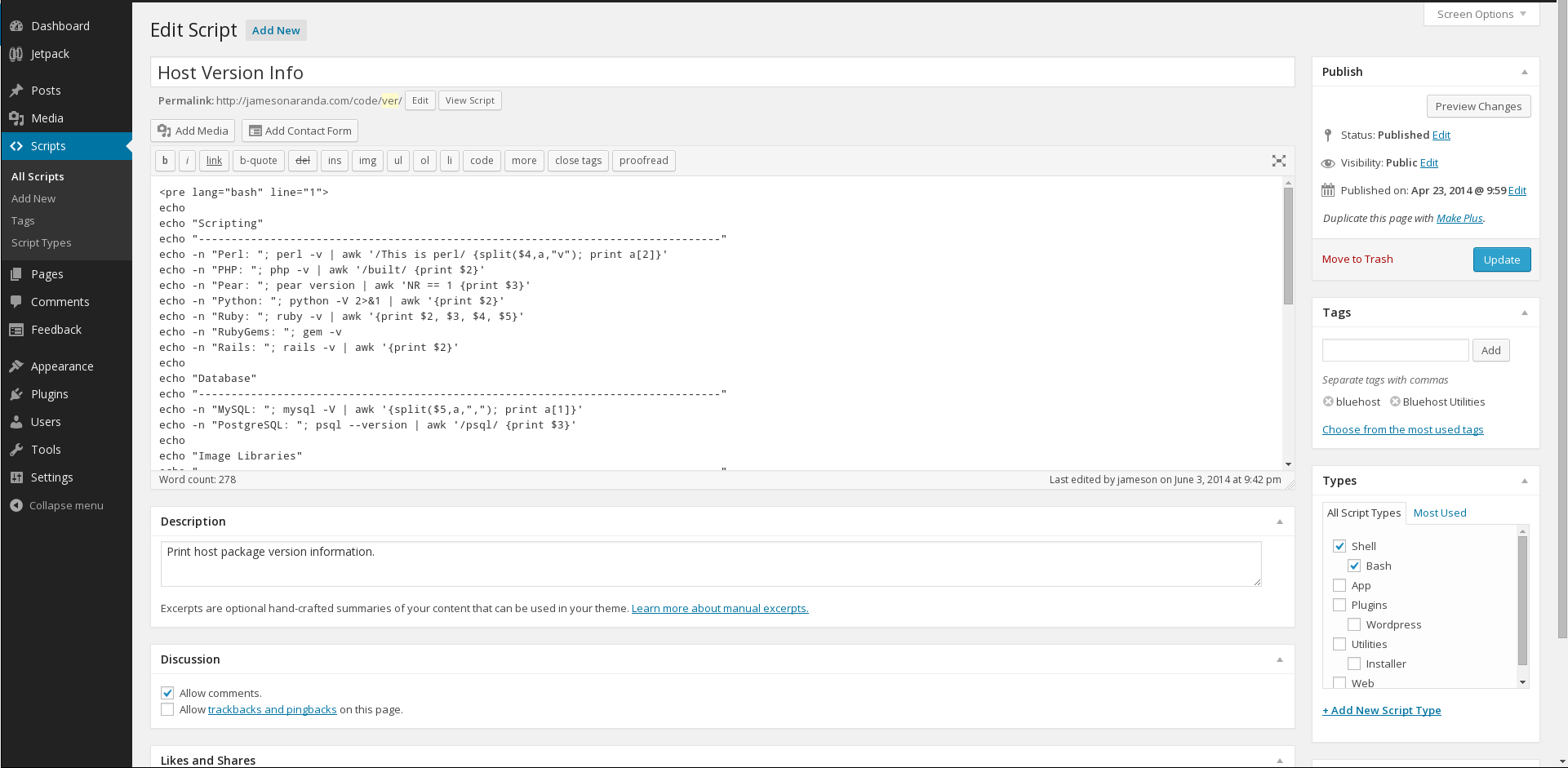Insert img tag from toolbar
1568x768 pixels.
point(368,161)
